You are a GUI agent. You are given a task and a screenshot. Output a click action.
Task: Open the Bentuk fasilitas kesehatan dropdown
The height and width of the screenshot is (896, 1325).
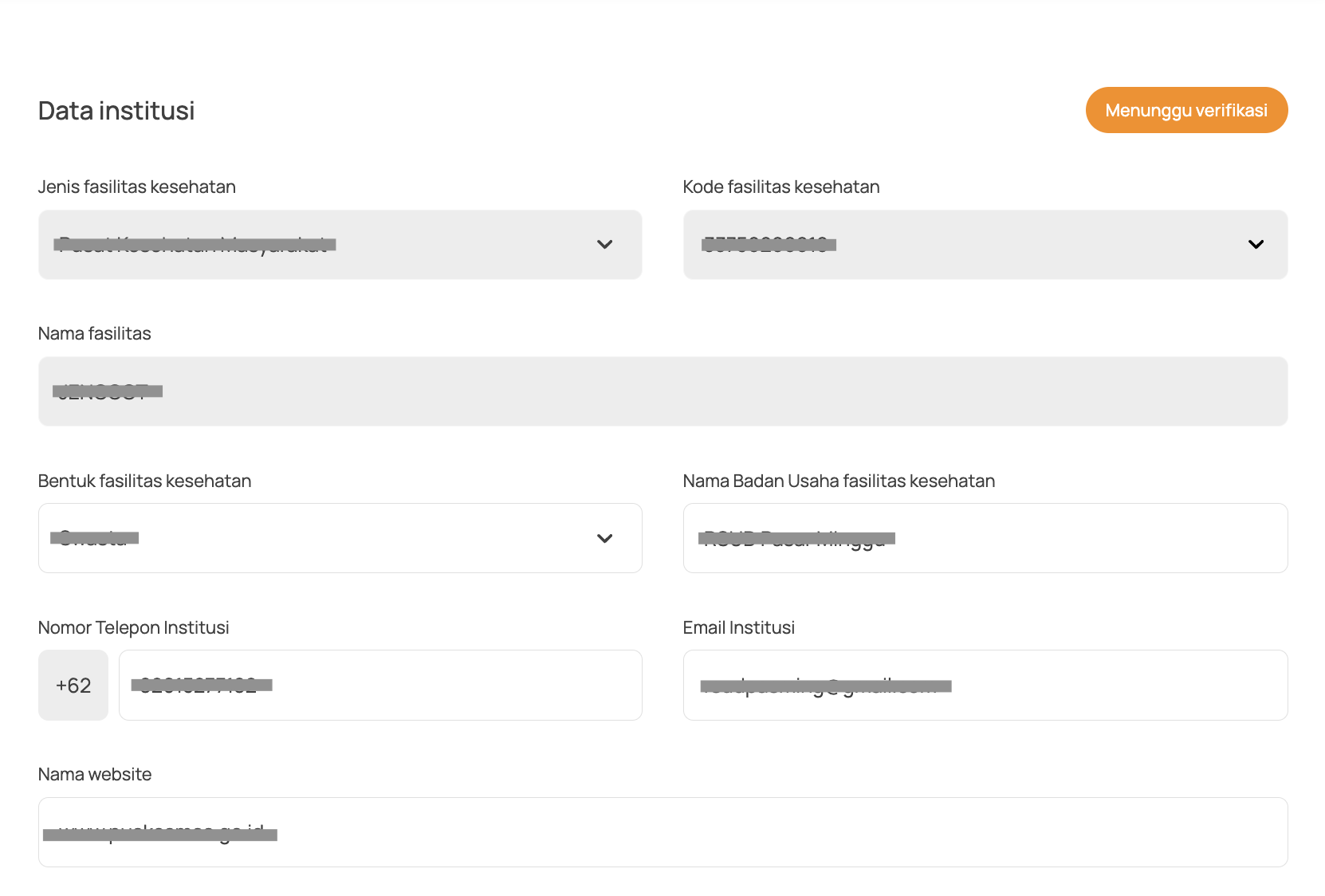pyautogui.click(x=340, y=538)
